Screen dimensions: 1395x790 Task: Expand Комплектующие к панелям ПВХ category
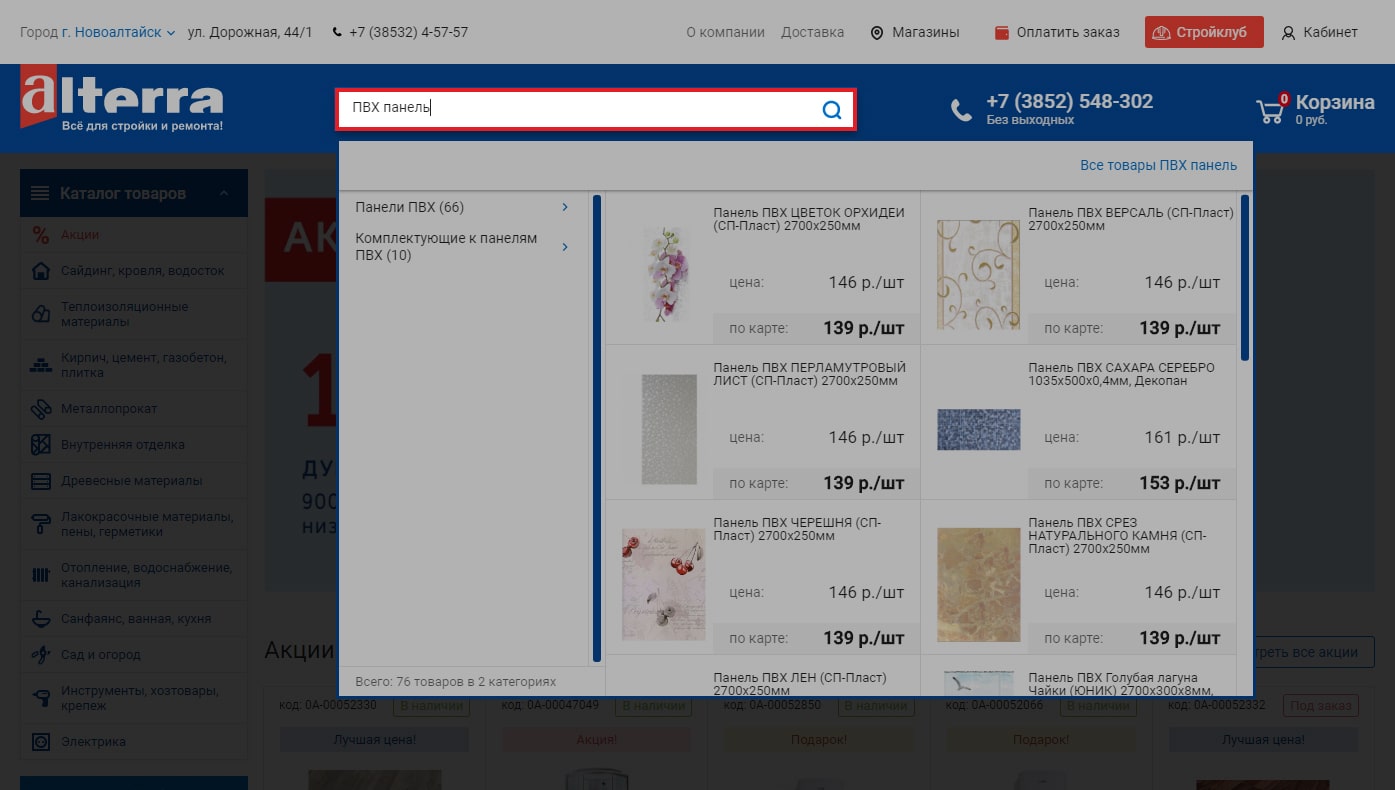point(564,247)
